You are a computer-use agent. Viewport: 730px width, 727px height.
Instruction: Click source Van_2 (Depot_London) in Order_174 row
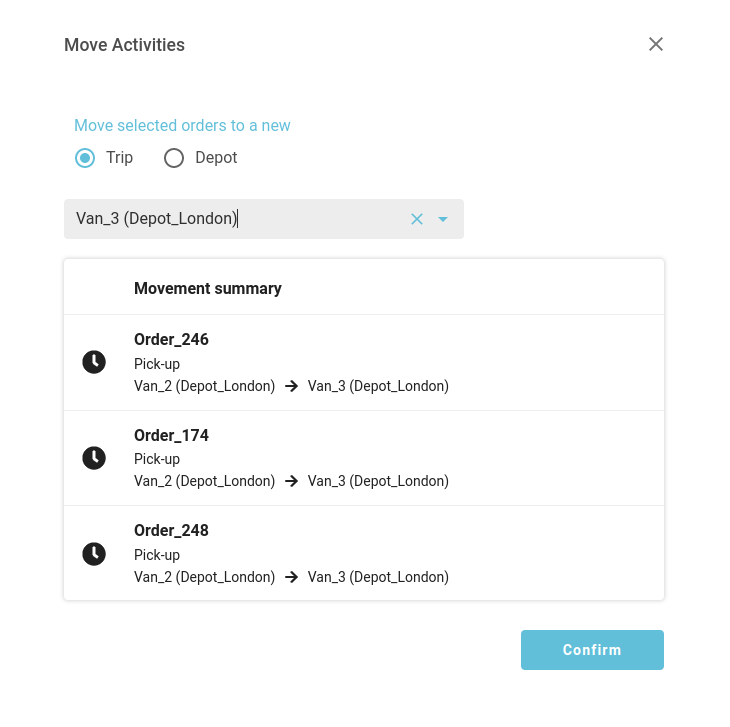click(x=204, y=481)
